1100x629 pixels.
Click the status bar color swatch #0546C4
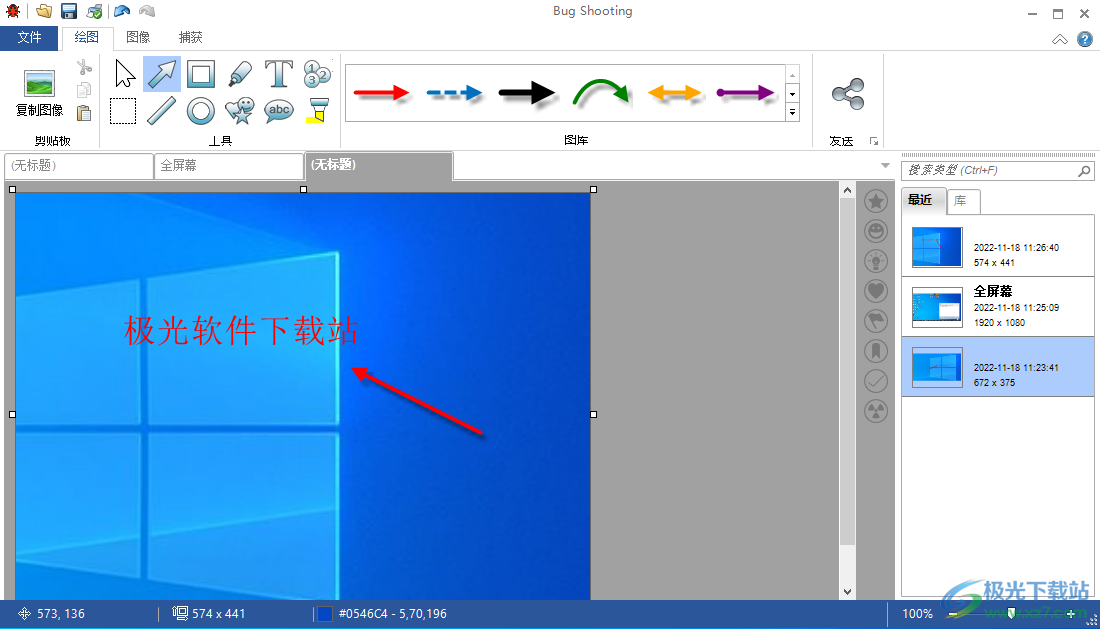pos(325,614)
